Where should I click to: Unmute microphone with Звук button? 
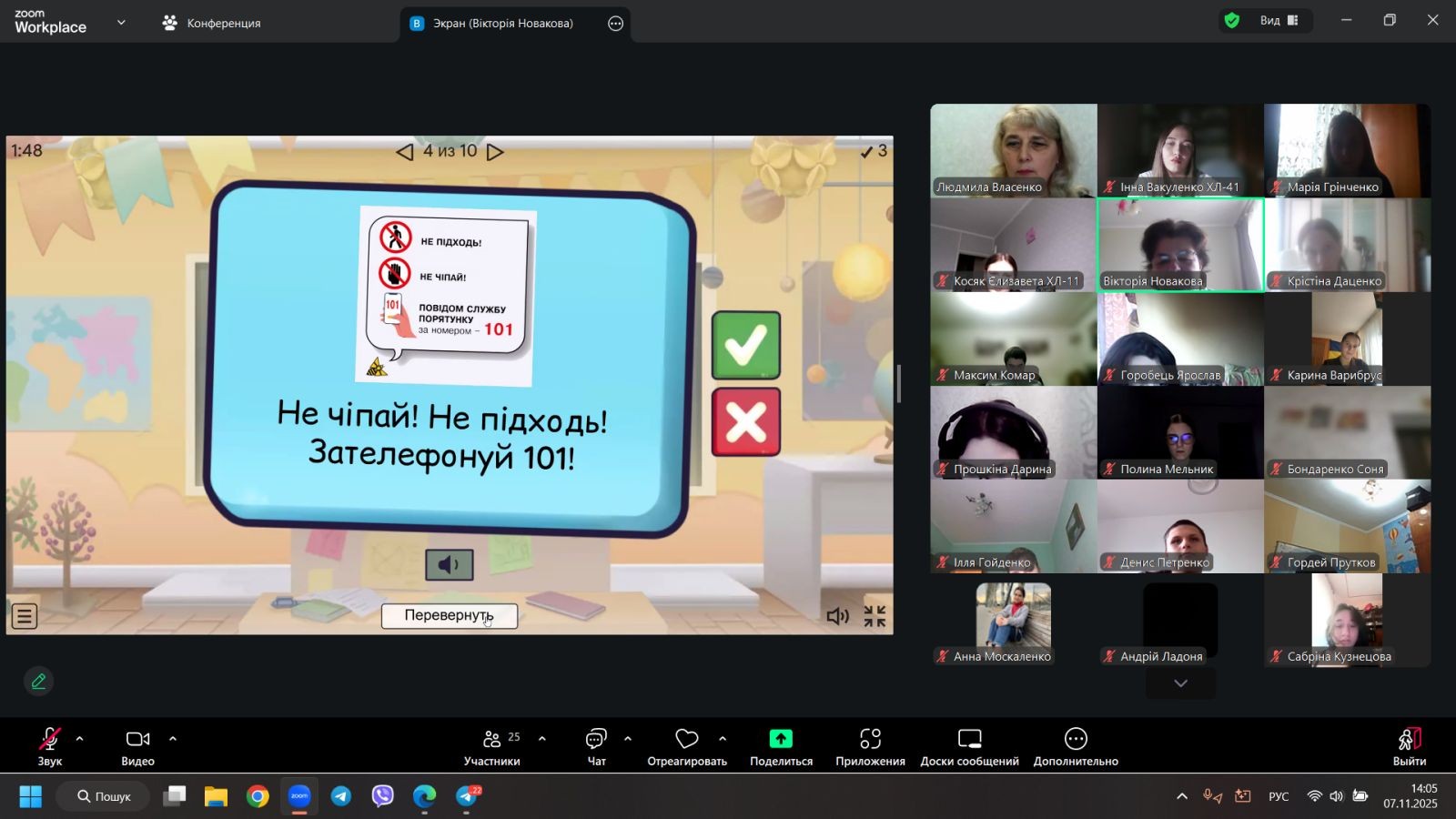pos(49,746)
